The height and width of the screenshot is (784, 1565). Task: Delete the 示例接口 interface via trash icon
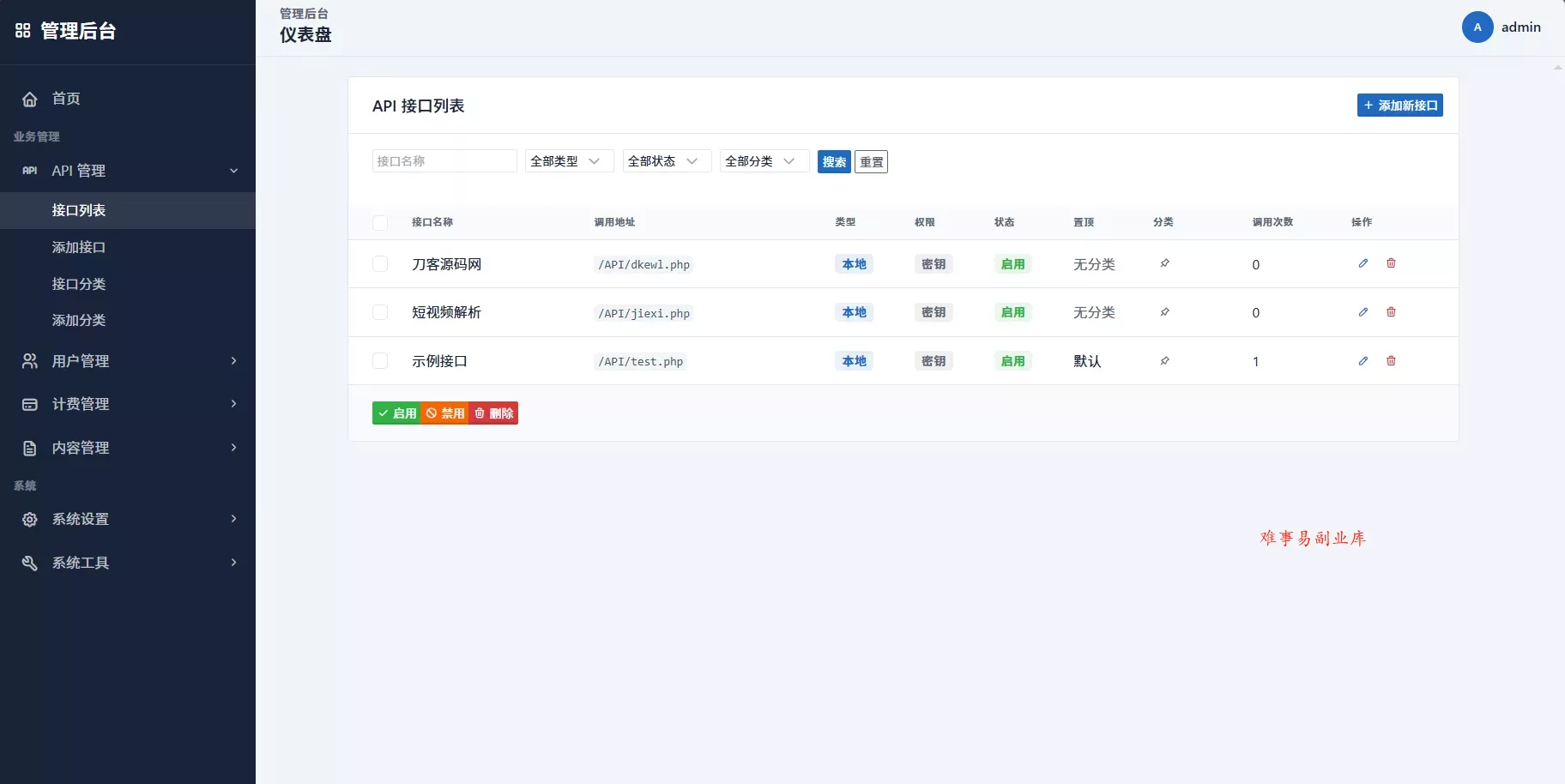[1391, 361]
